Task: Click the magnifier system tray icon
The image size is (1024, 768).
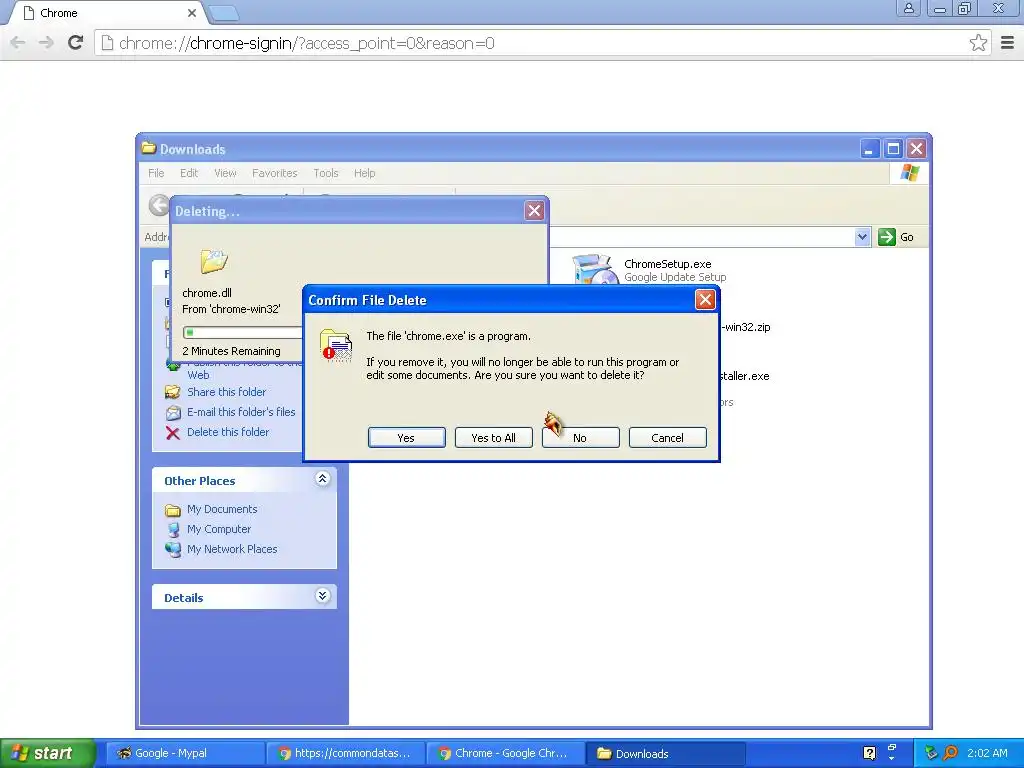Action: coord(950,753)
